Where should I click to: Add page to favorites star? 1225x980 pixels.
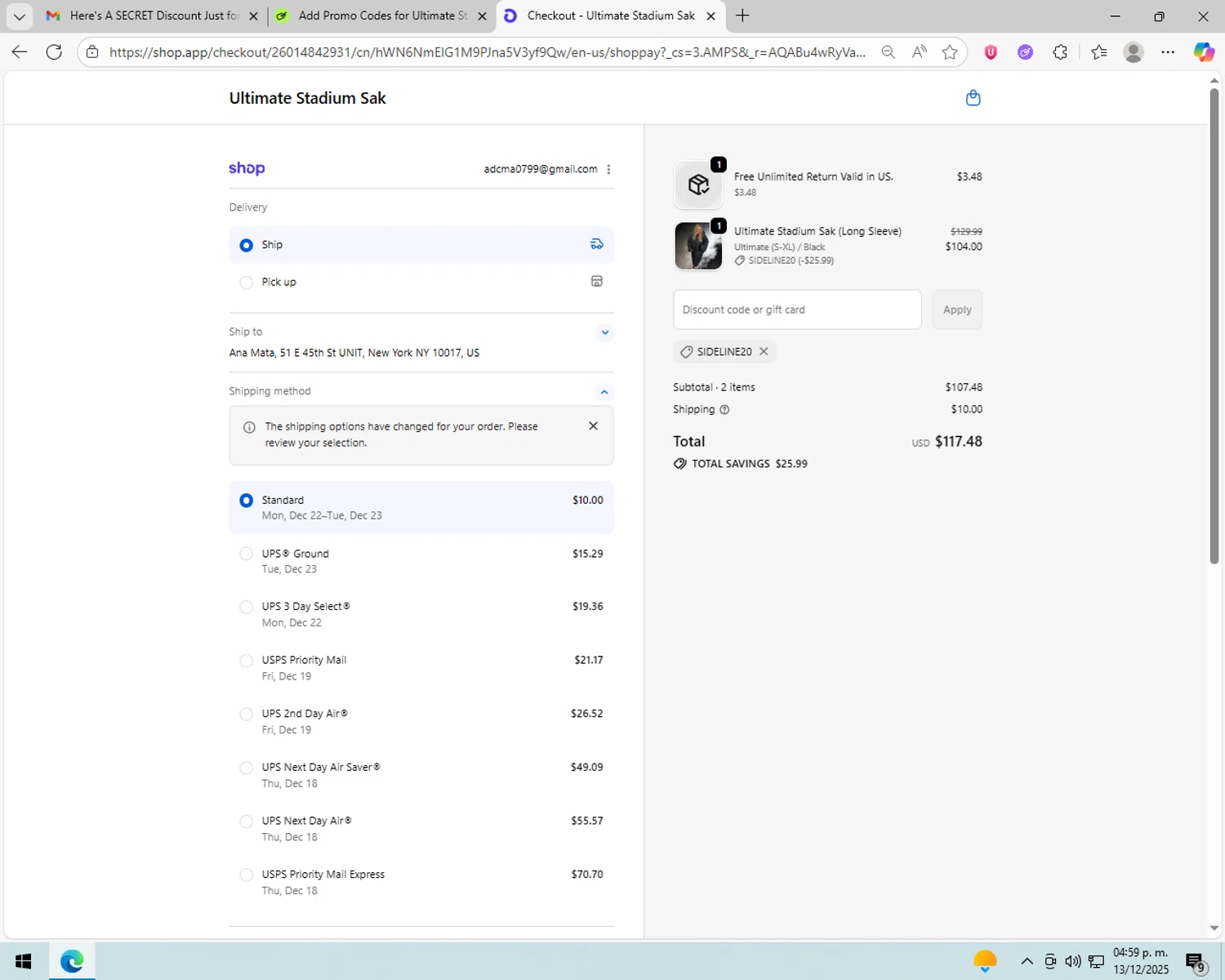coord(949,52)
